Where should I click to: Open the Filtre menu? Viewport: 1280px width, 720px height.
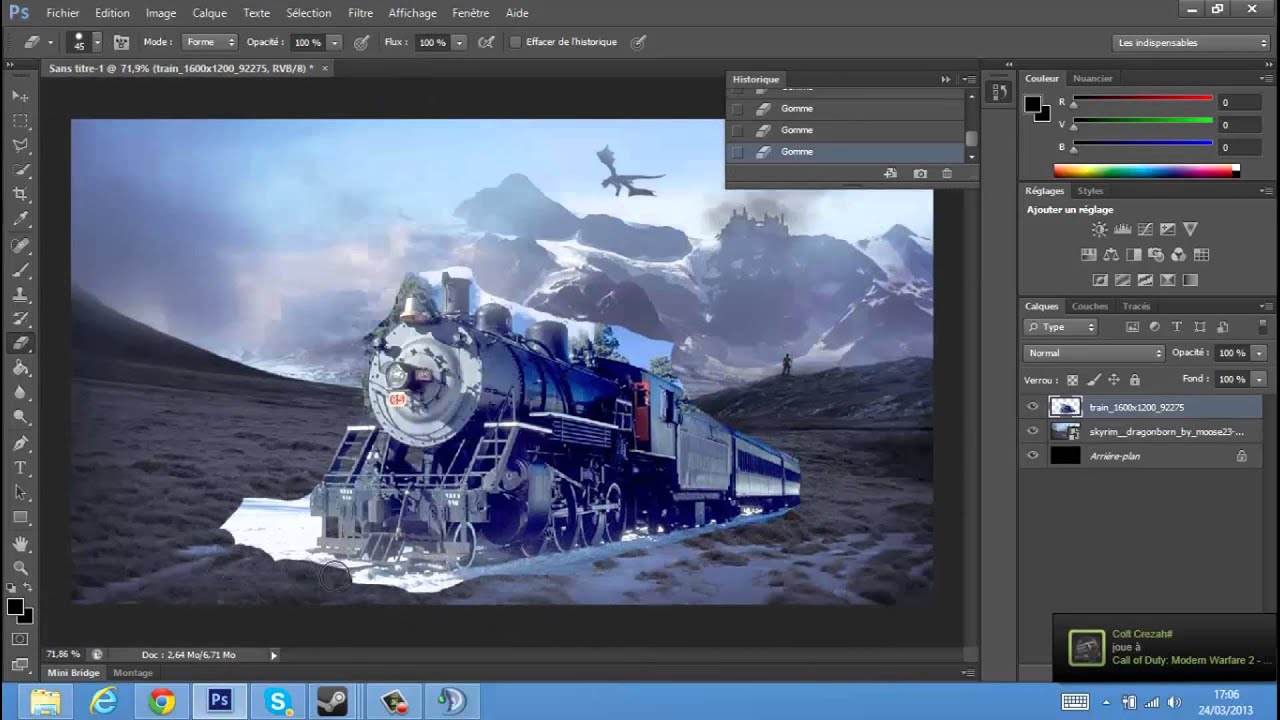pos(361,13)
